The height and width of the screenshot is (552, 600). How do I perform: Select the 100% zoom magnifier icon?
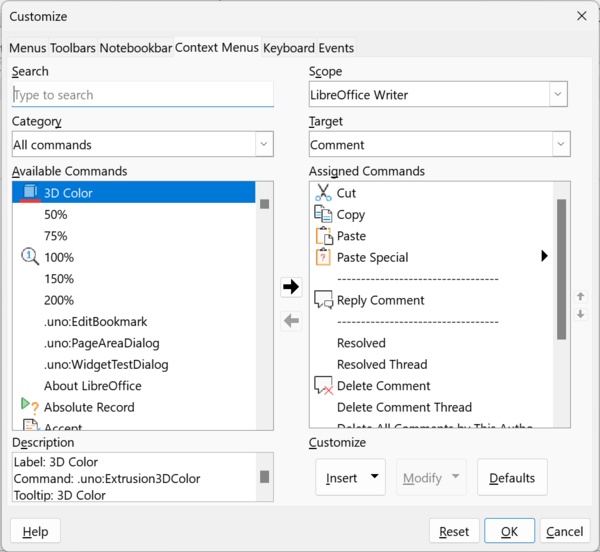point(30,257)
